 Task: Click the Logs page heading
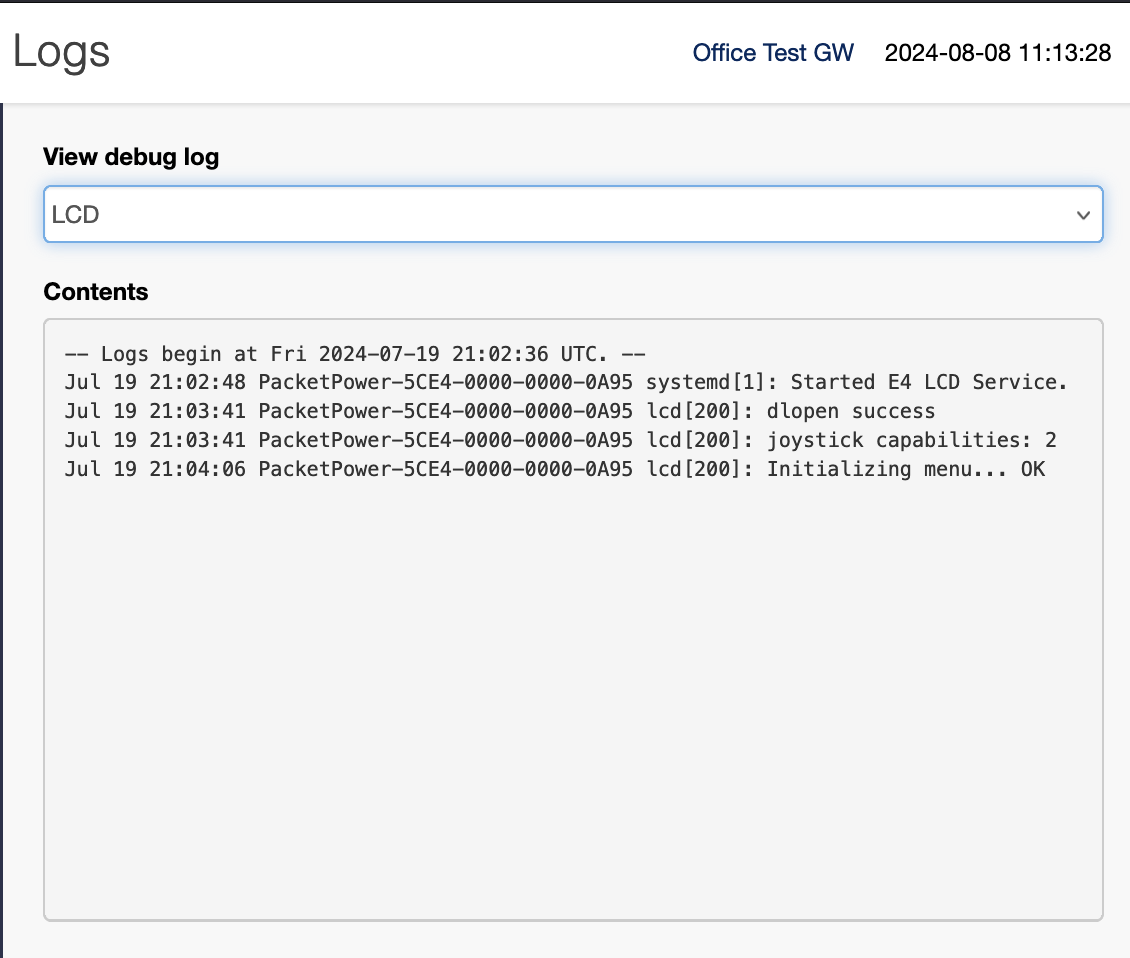61,53
